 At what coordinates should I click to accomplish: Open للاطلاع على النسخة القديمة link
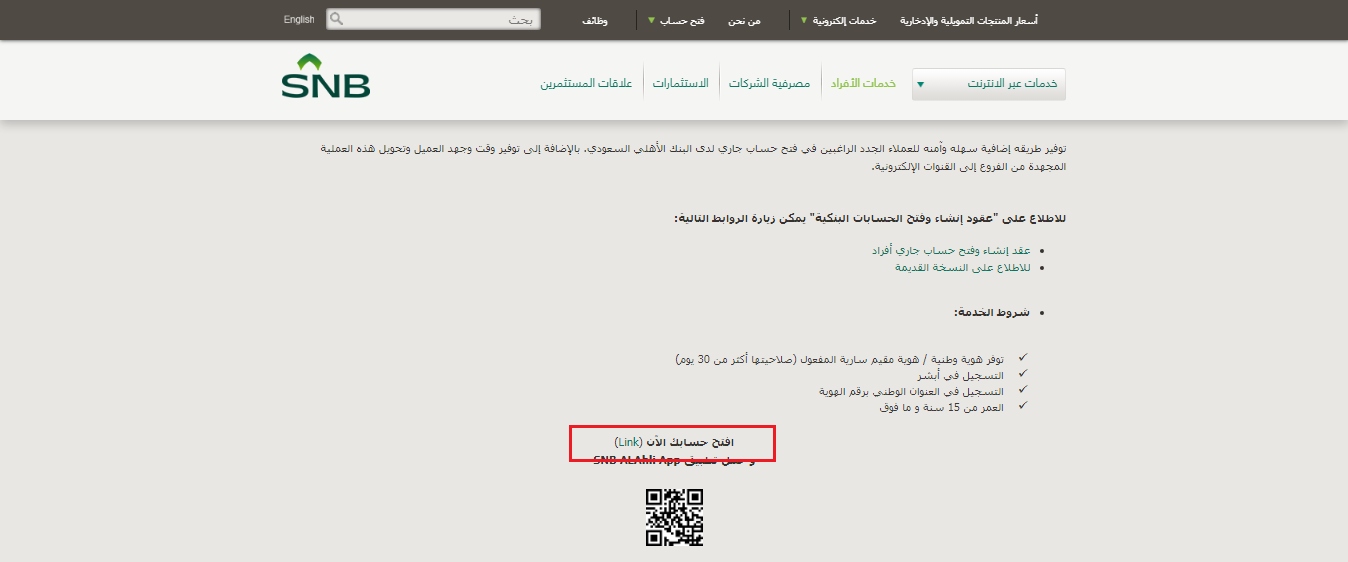coord(962,268)
